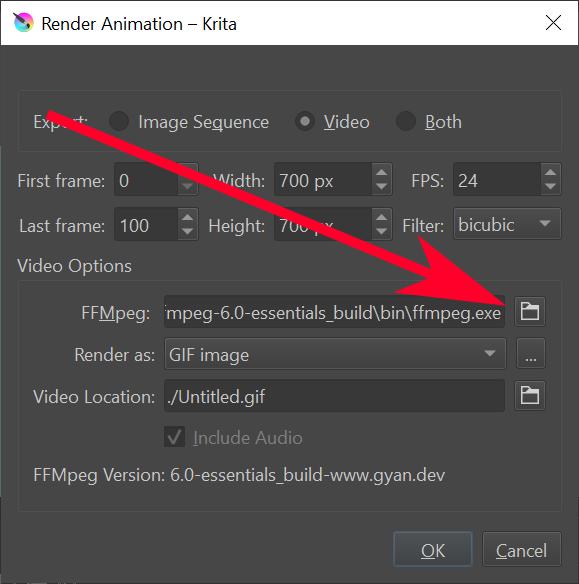Click the Cancel button
The width and height of the screenshot is (579, 584).
click(x=521, y=549)
